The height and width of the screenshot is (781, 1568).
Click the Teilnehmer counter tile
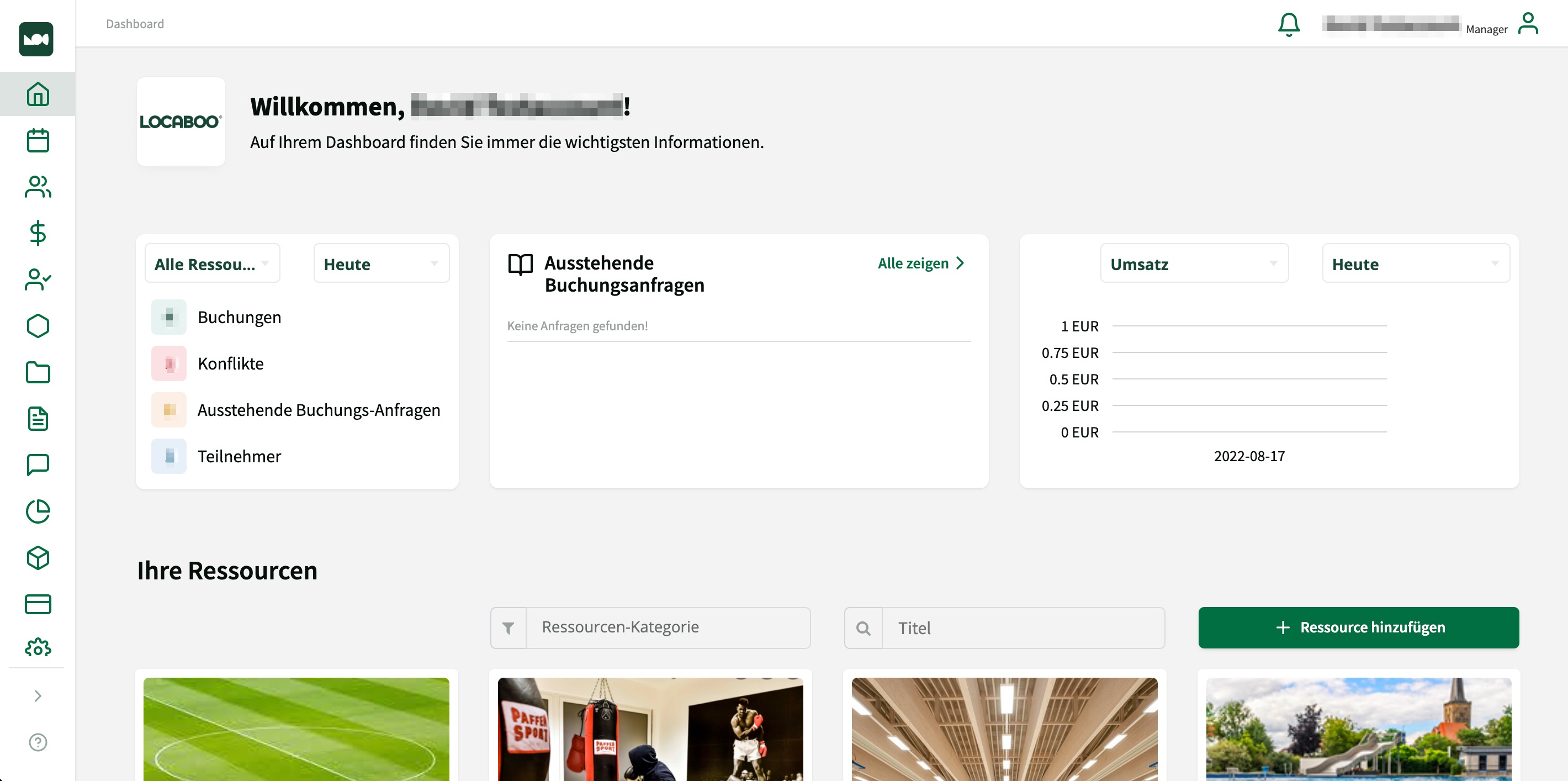(168, 455)
